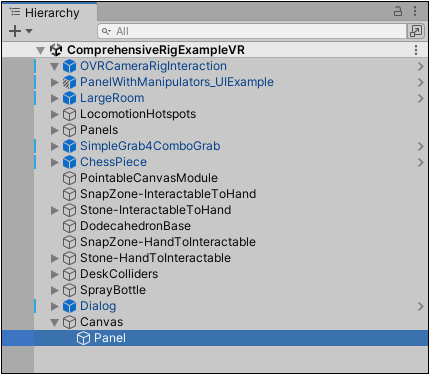Select PointableCanvasModule in the hierarchy
The height and width of the screenshot is (375, 430).
149,178
